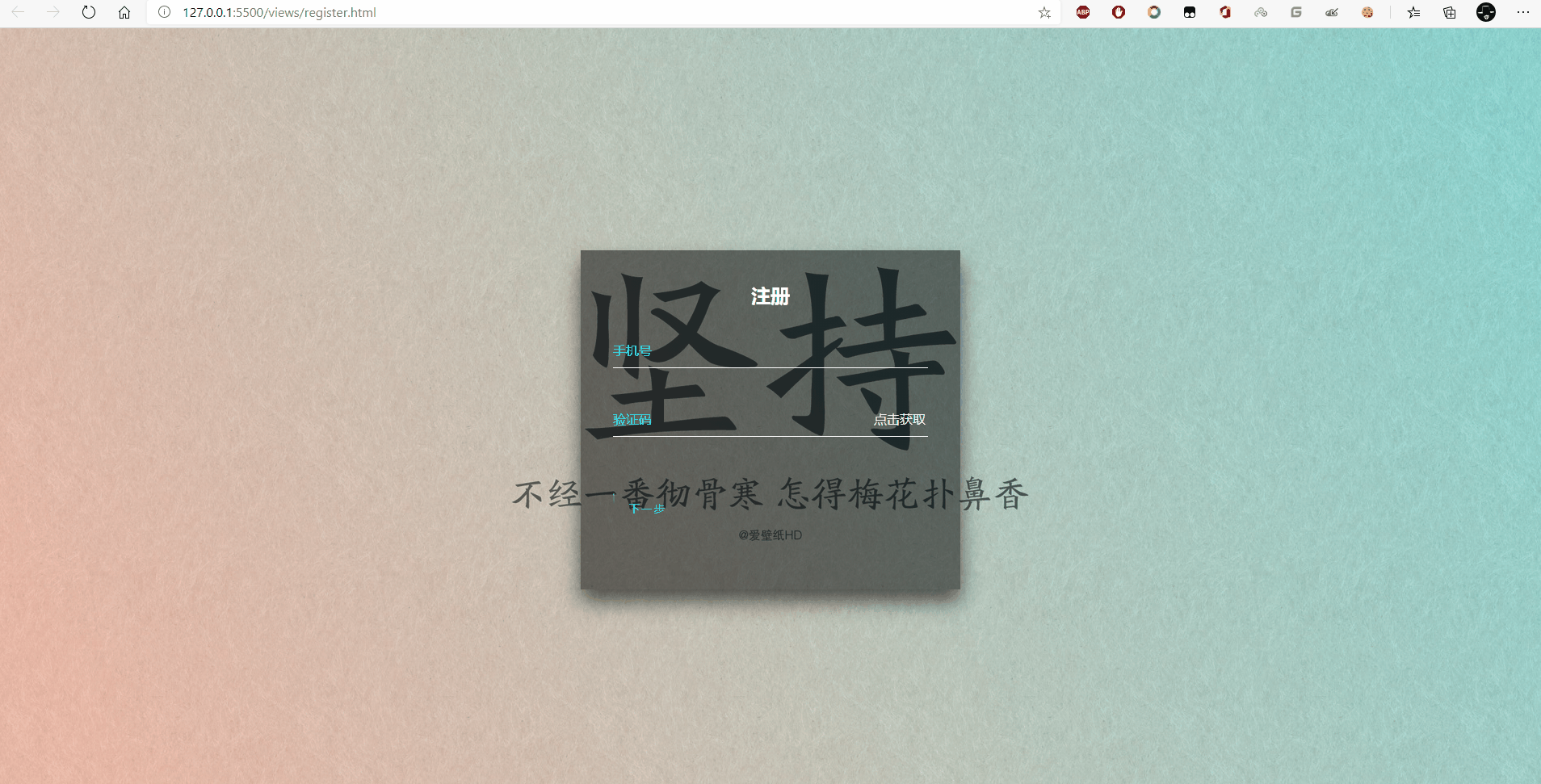Open the cloud with pen extension icon

pyautogui.click(x=1332, y=12)
